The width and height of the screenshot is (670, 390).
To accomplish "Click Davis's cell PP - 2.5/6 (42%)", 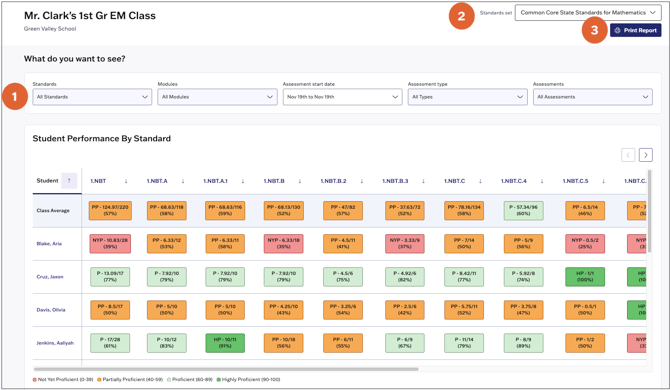I will click(x=405, y=310).
